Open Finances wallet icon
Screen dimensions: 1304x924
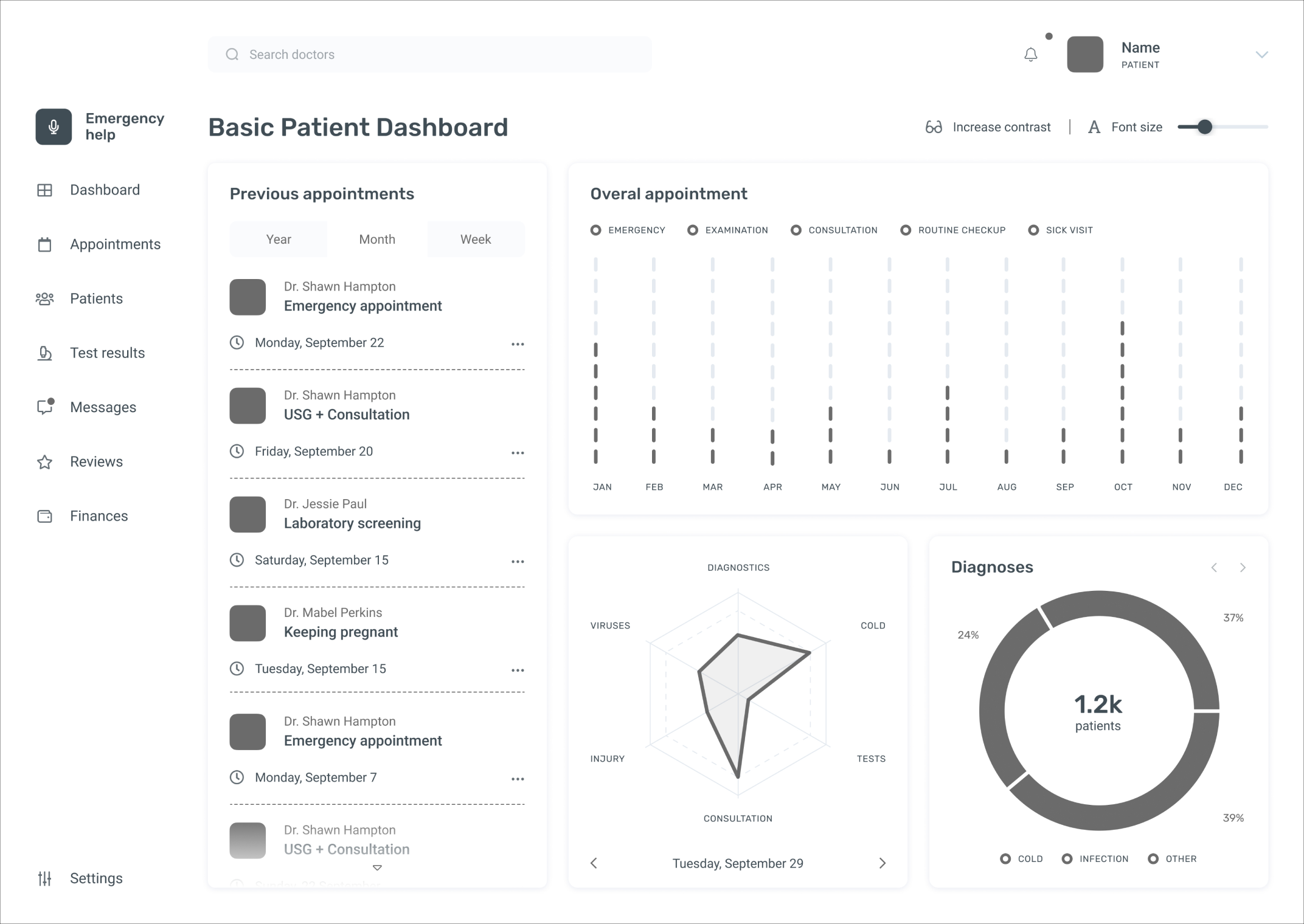[x=44, y=516]
